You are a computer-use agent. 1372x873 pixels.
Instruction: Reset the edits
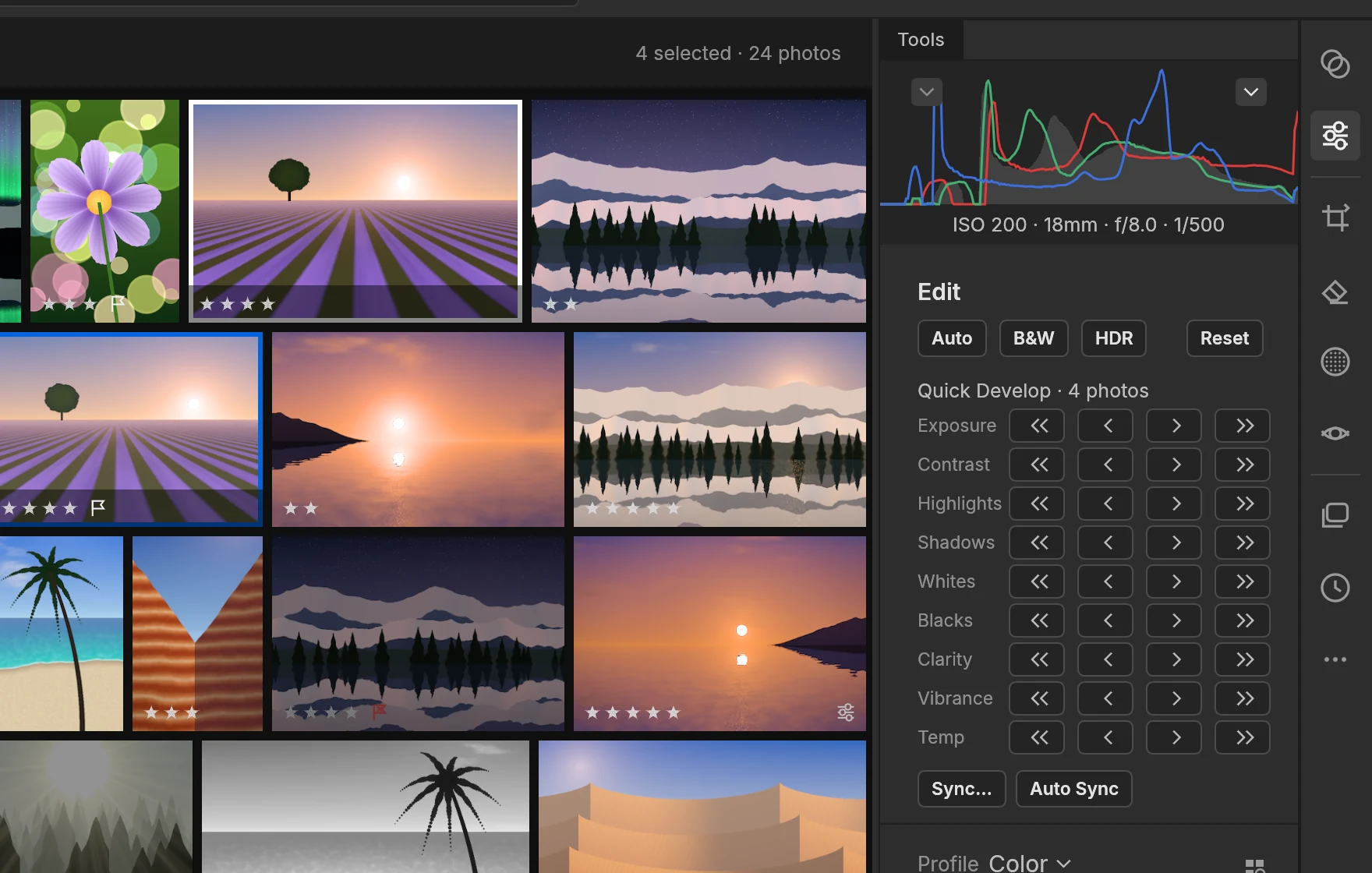1225,338
